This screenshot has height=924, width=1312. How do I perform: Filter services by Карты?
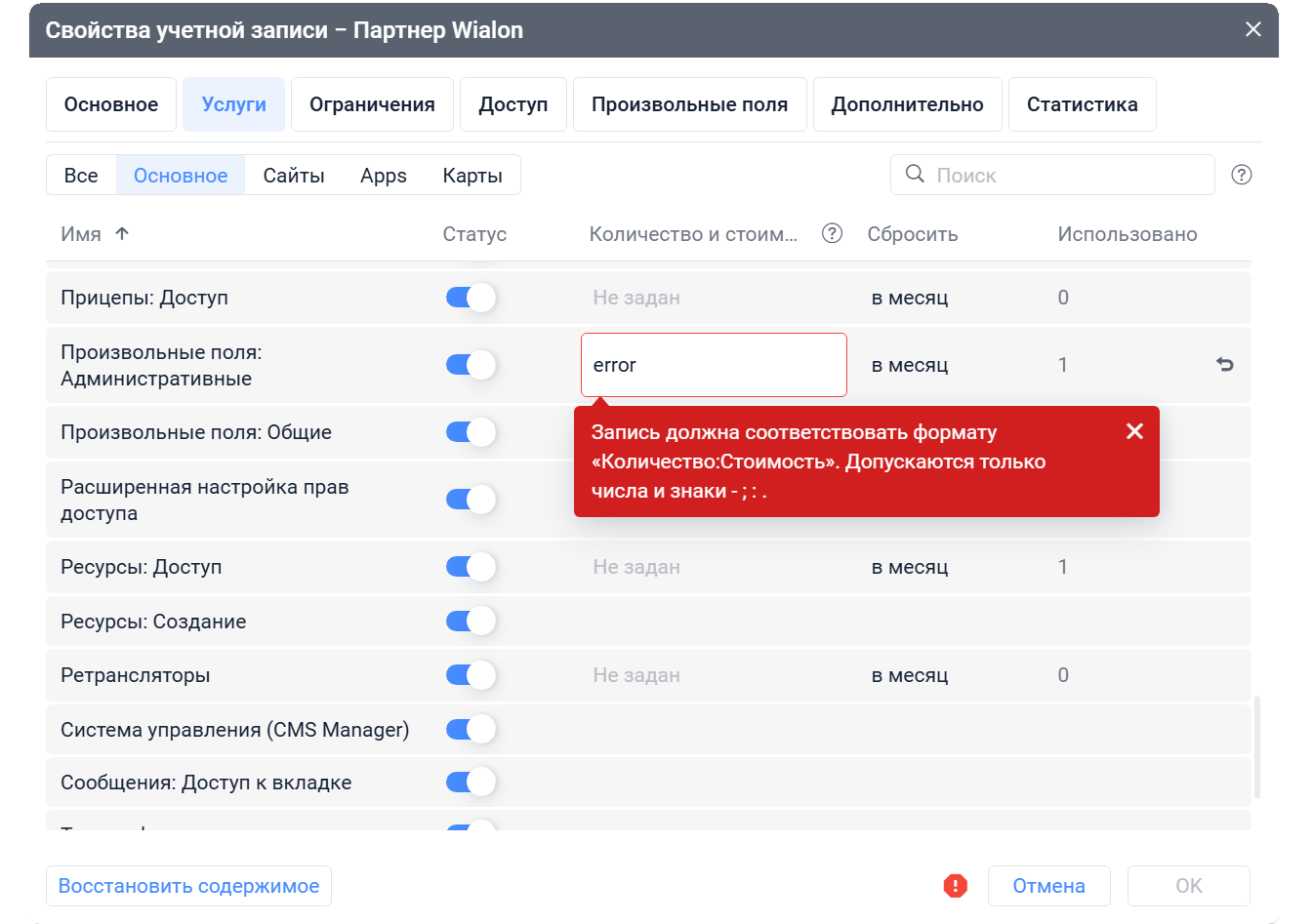[x=472, y=176]
